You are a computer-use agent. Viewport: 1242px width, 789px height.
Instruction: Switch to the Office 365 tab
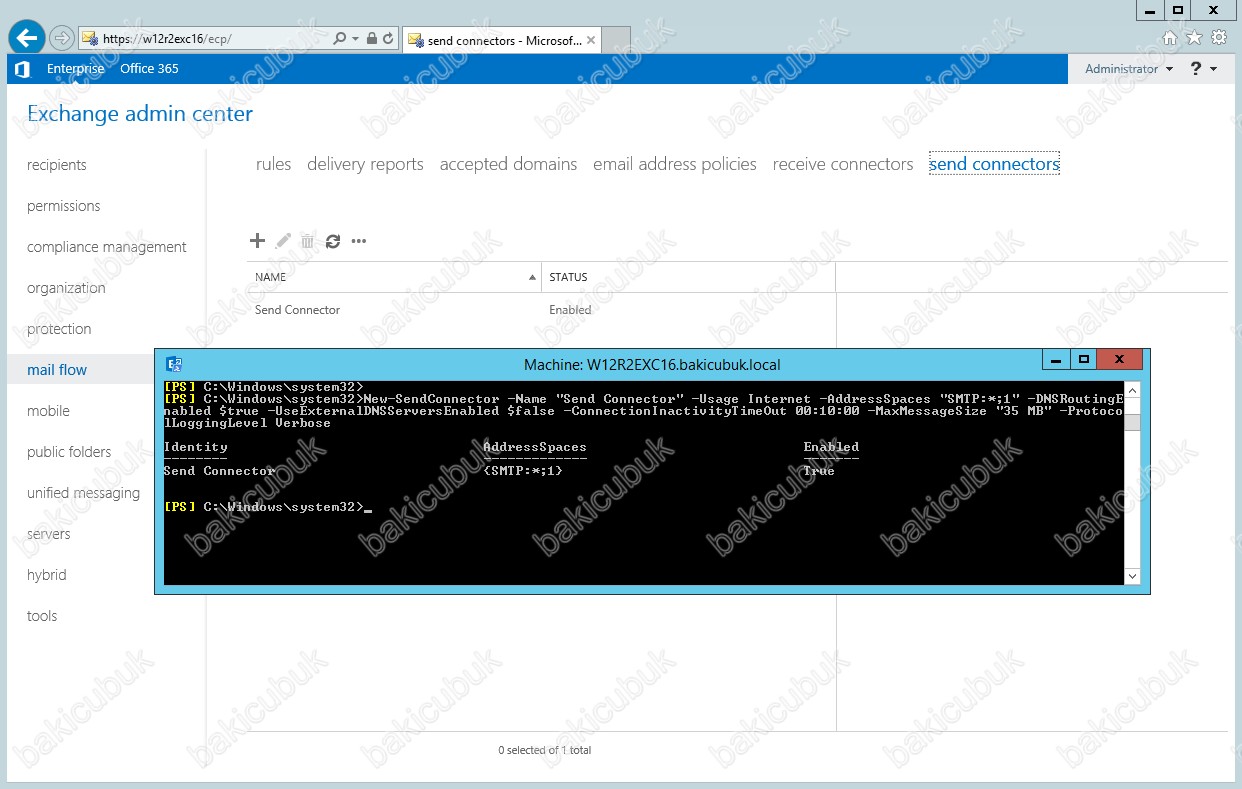pyautogui.click(x=149, y=68)
